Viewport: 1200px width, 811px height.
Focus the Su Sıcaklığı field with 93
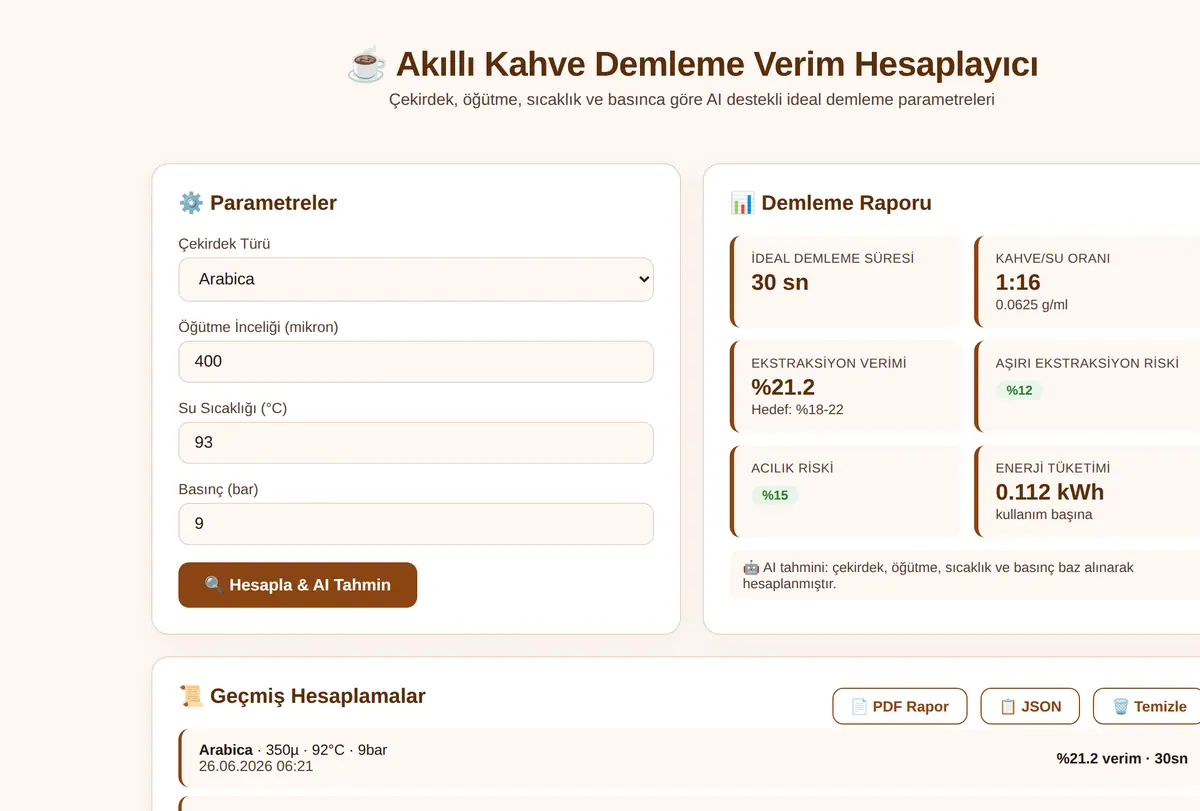pyautogui.click(x=416, y=442)
